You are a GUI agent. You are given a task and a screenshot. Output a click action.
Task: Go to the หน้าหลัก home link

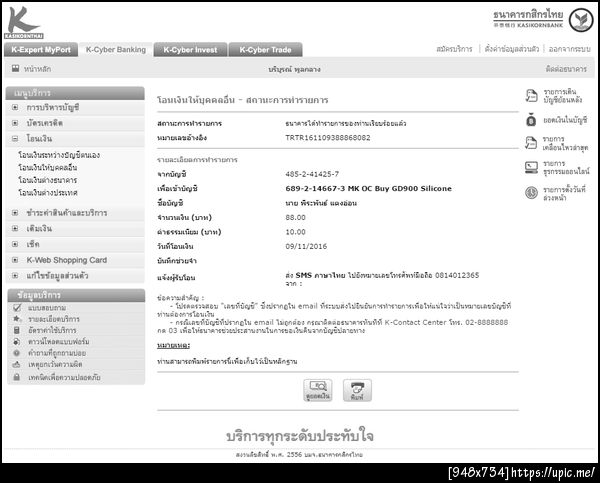point(37,69)
